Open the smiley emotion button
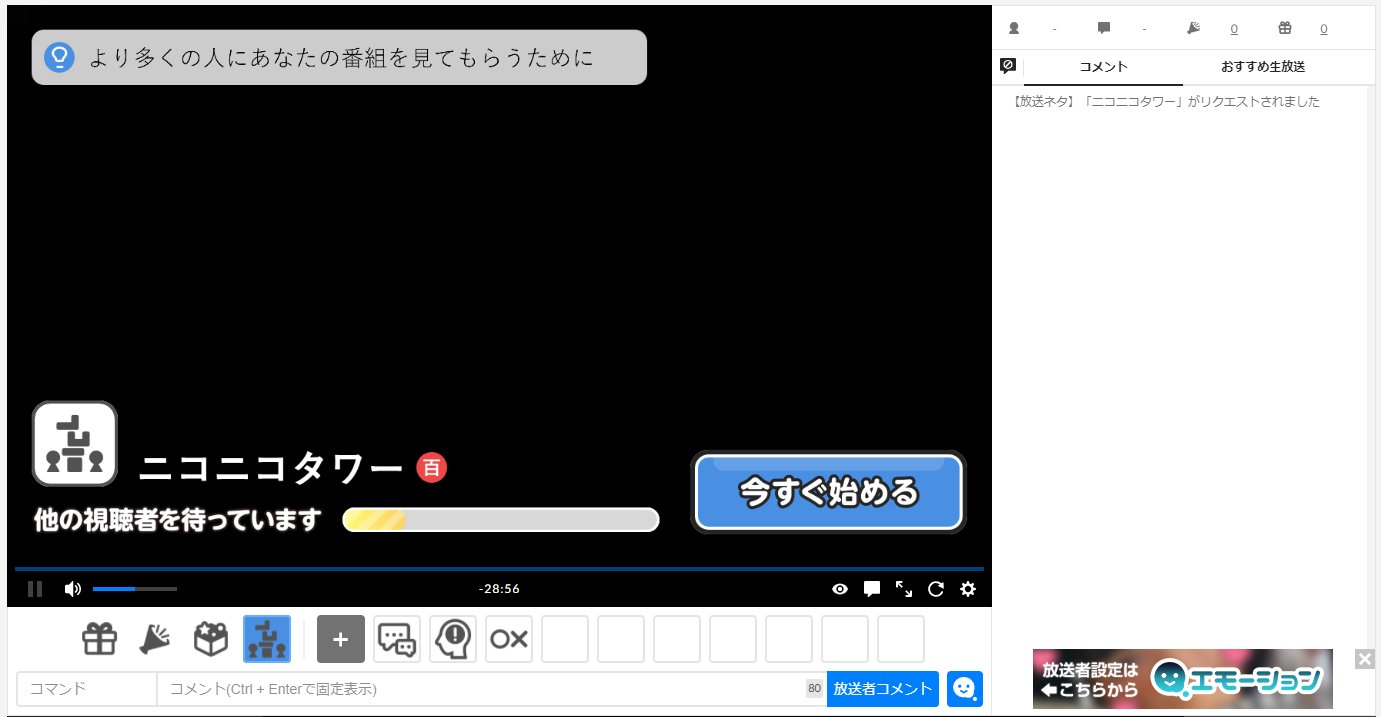 [x=965, y=689]
